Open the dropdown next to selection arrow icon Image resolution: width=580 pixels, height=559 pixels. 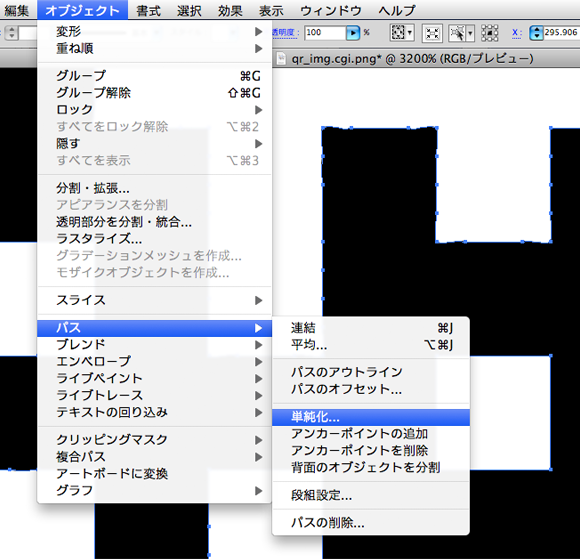[470, 33]
